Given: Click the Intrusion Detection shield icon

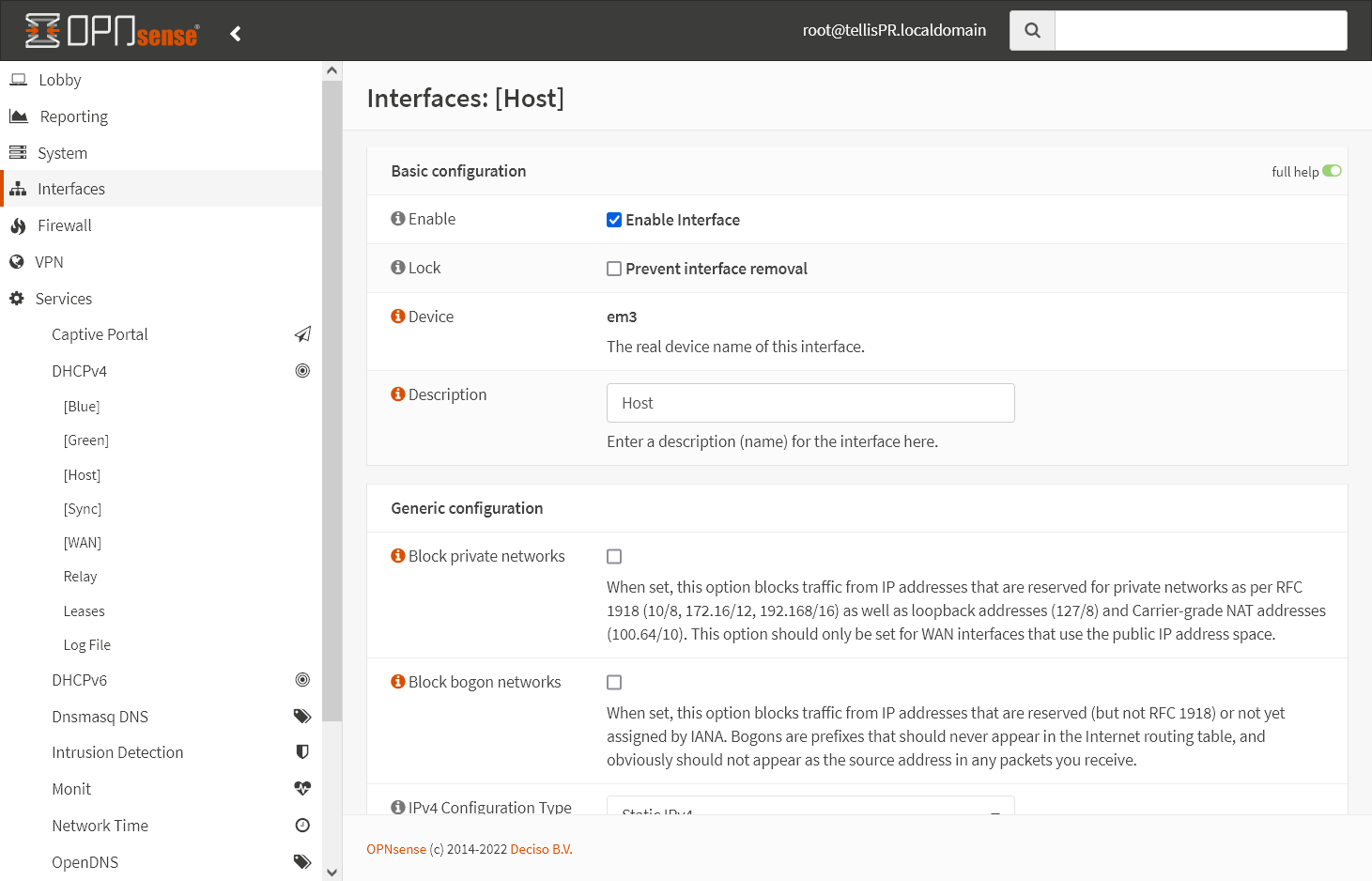Looking at the screenshot, I should click(x=302, y=752).
